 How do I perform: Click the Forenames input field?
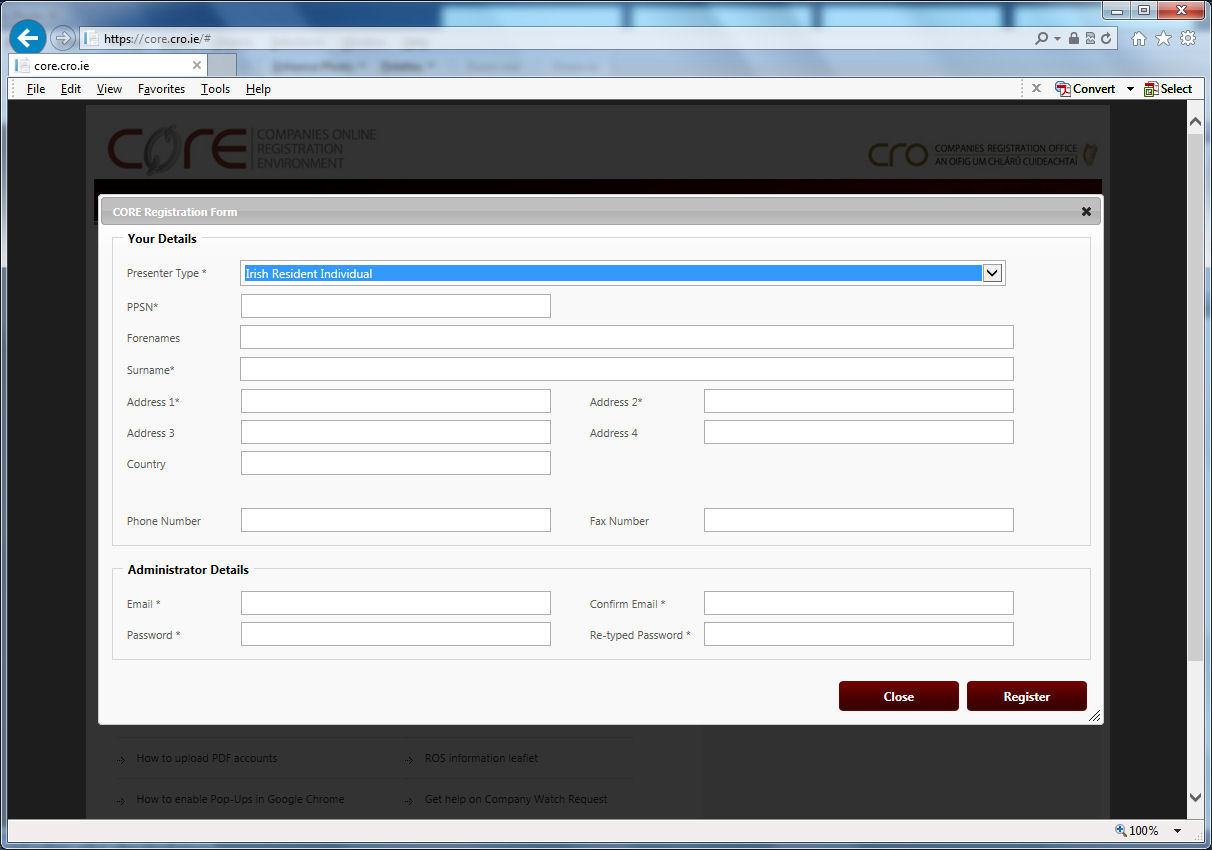[627, 337]
